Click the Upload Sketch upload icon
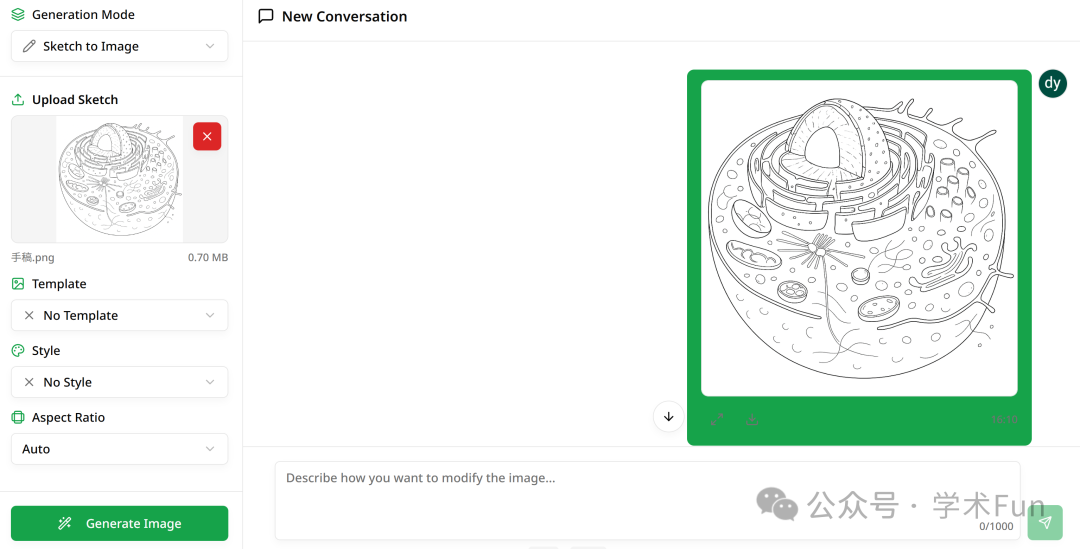This screenshot has width=1080, height=549. [18, 100]
